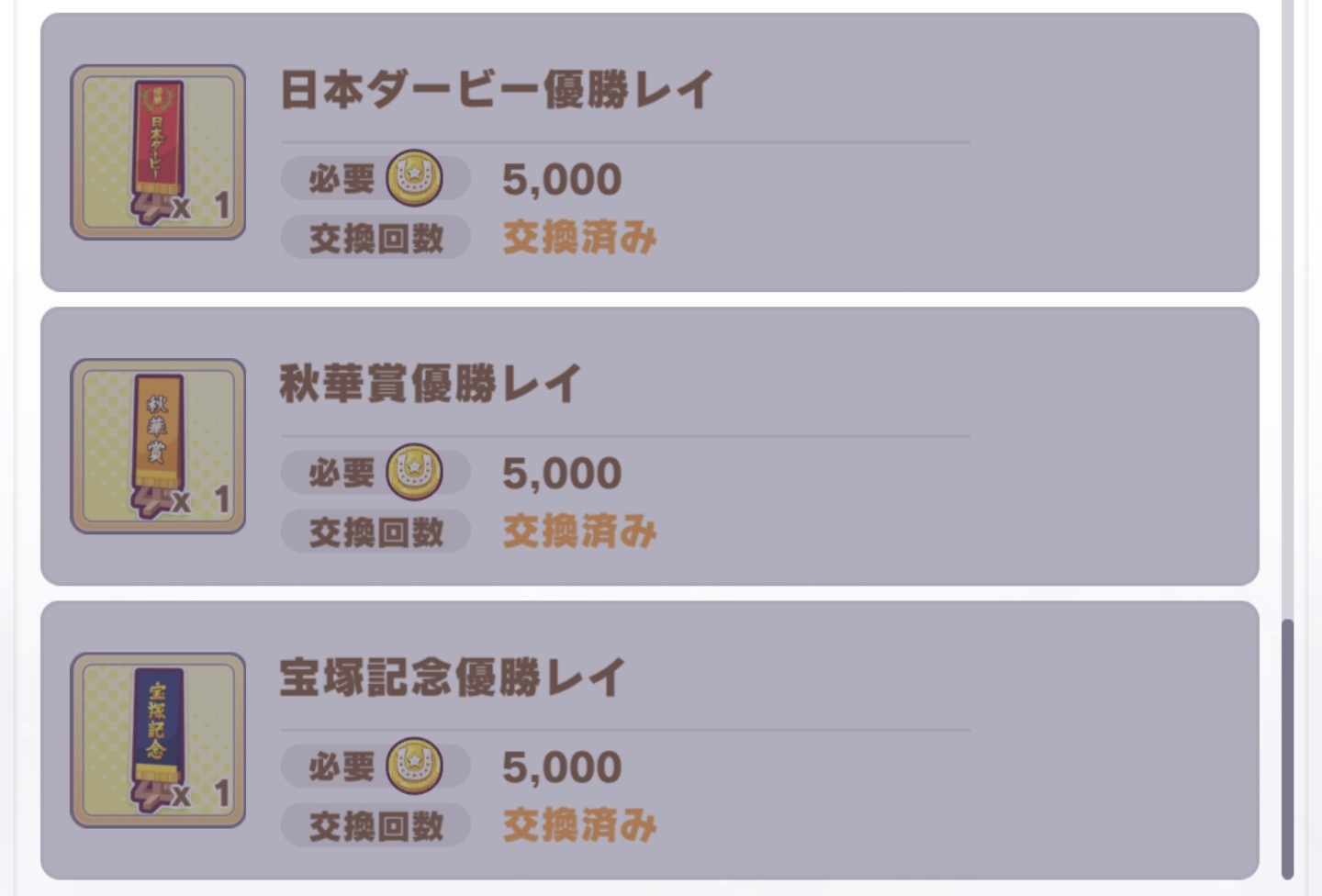Select the 日本ダービー優勝レイ title text
1322x896 pixels.
coord(496,90)
